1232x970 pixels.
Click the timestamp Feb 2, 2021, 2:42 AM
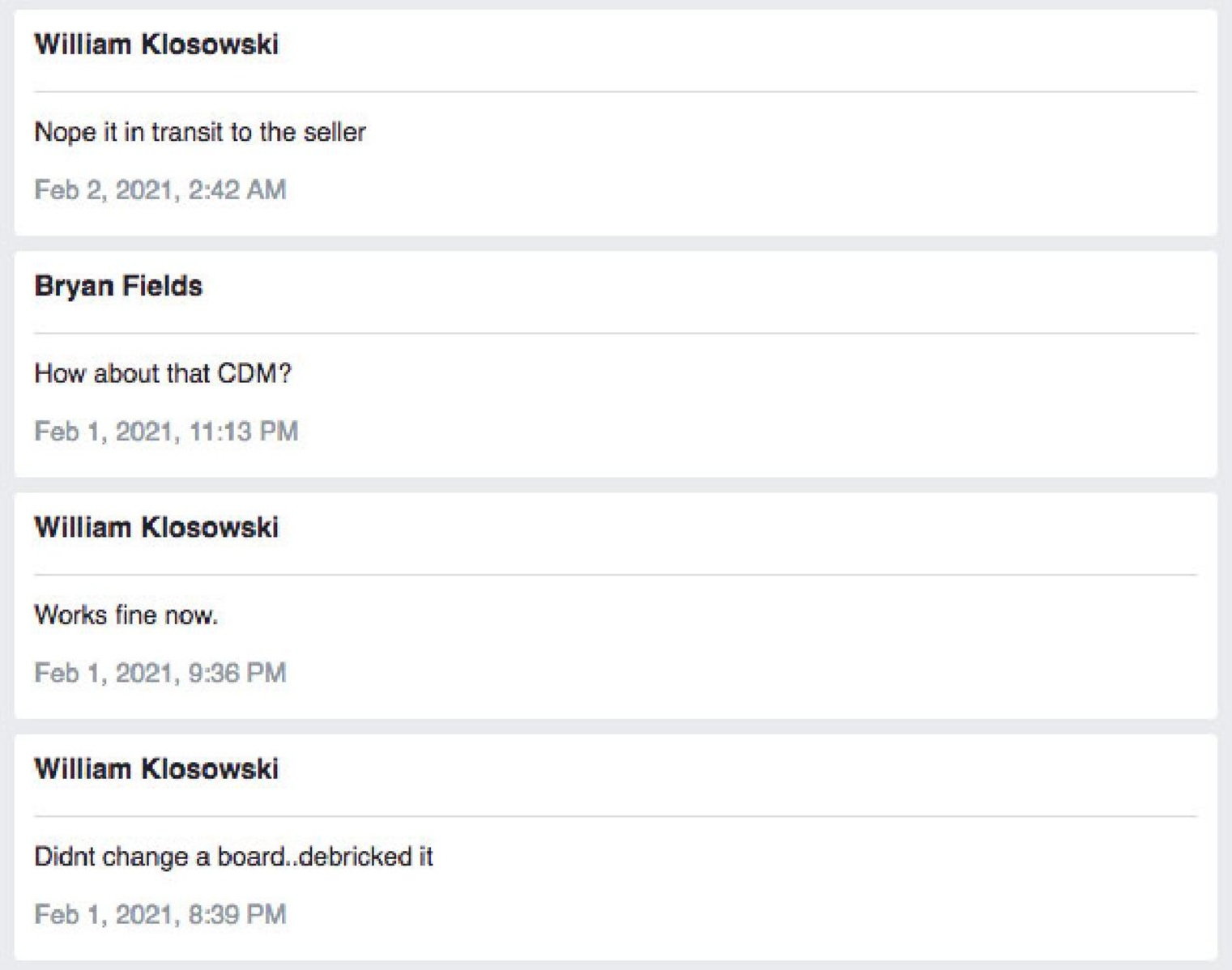pos(160,189)
